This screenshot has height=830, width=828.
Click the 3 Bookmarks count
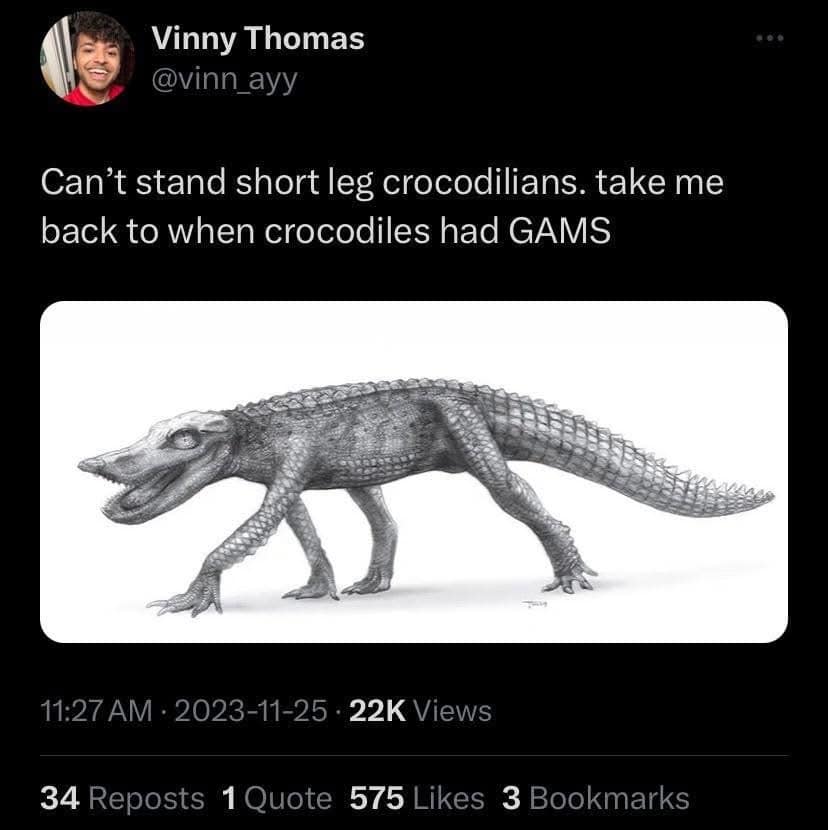click(595, 798)
